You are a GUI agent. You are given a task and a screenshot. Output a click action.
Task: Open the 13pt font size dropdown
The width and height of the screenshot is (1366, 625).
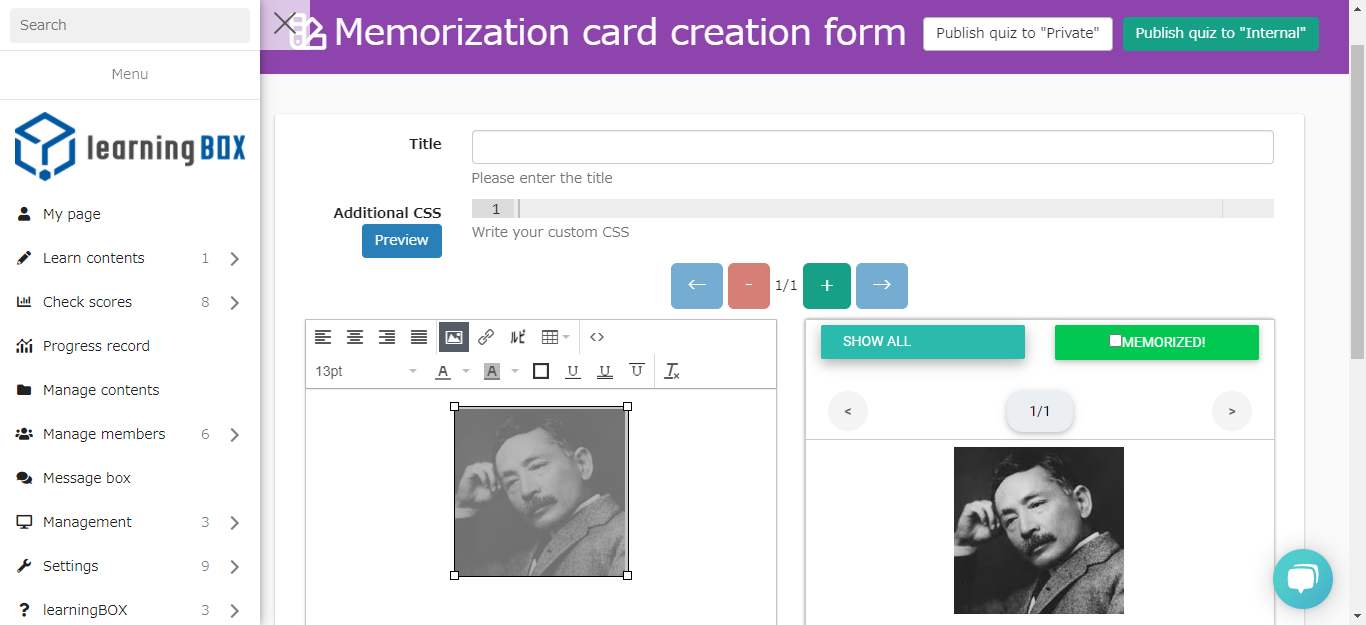366,371
